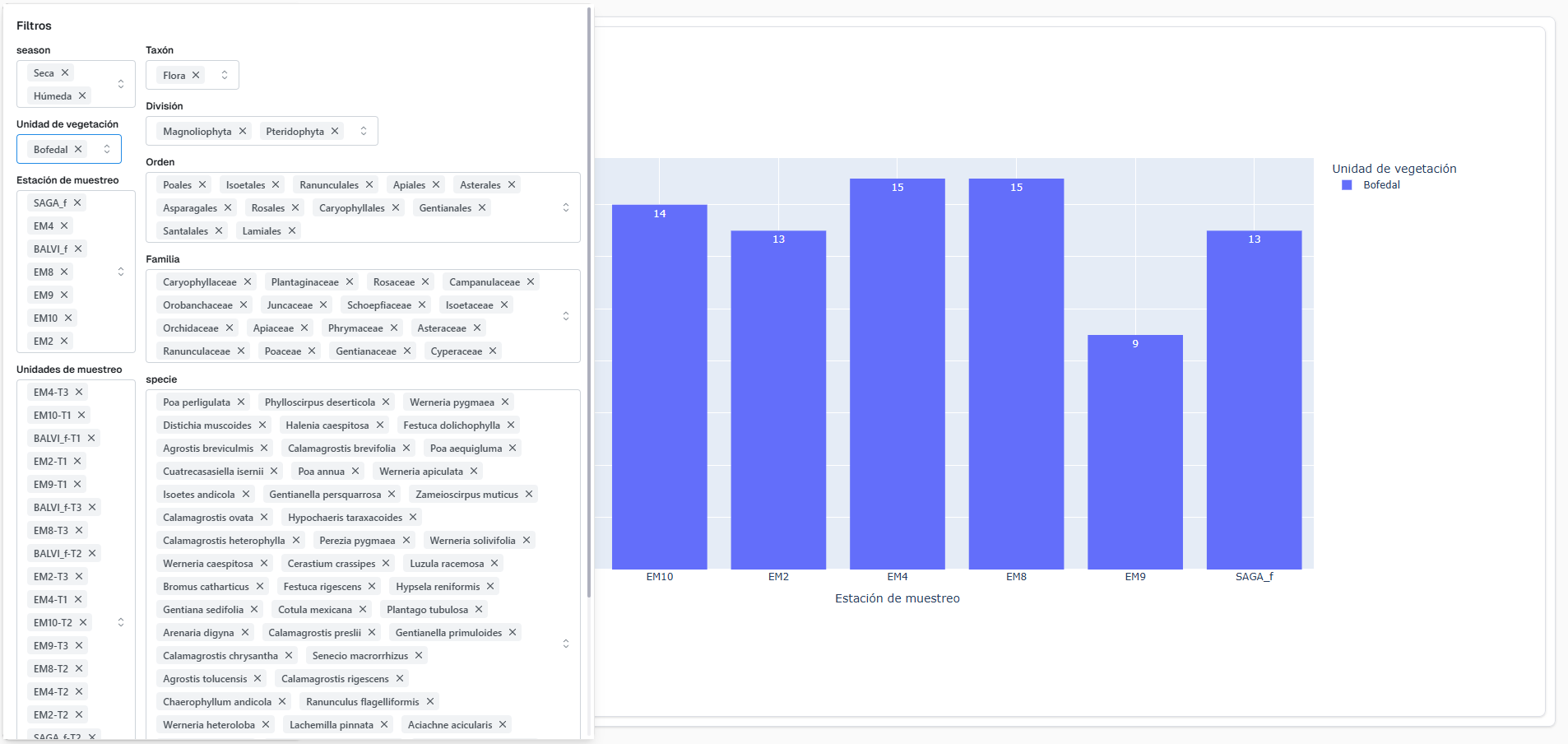Remove Asteraceae from the Familia filter

coord(477,328)
